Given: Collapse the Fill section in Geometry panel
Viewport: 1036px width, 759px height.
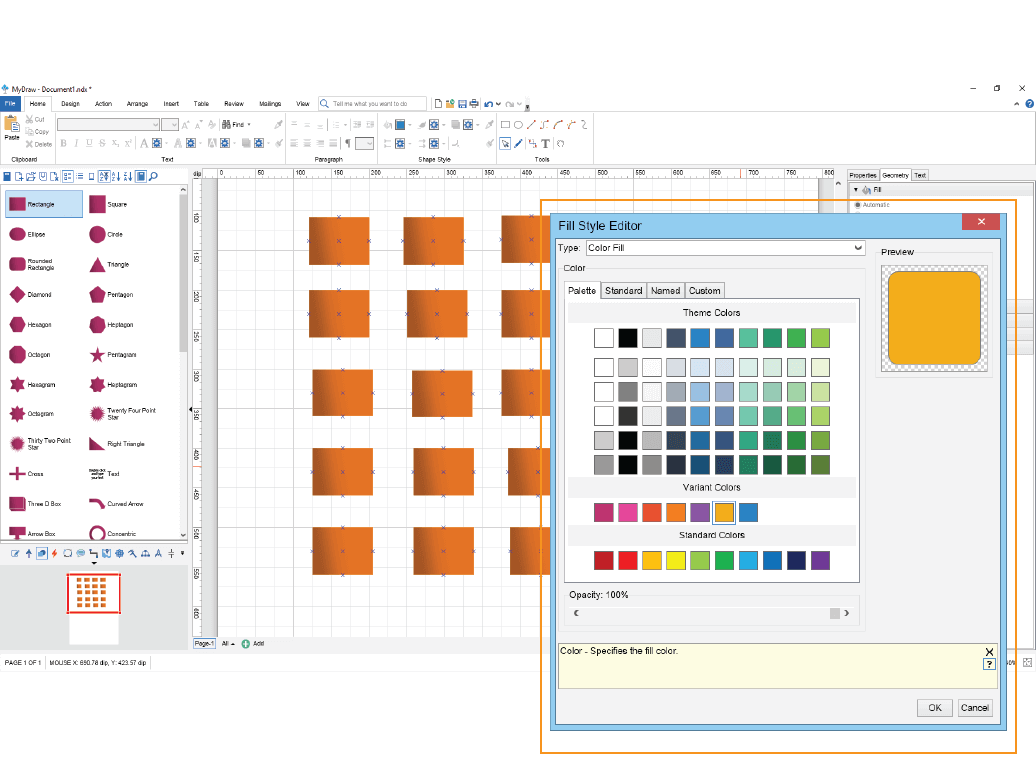Looking at the screenshot, I should [x=856, y=189].
